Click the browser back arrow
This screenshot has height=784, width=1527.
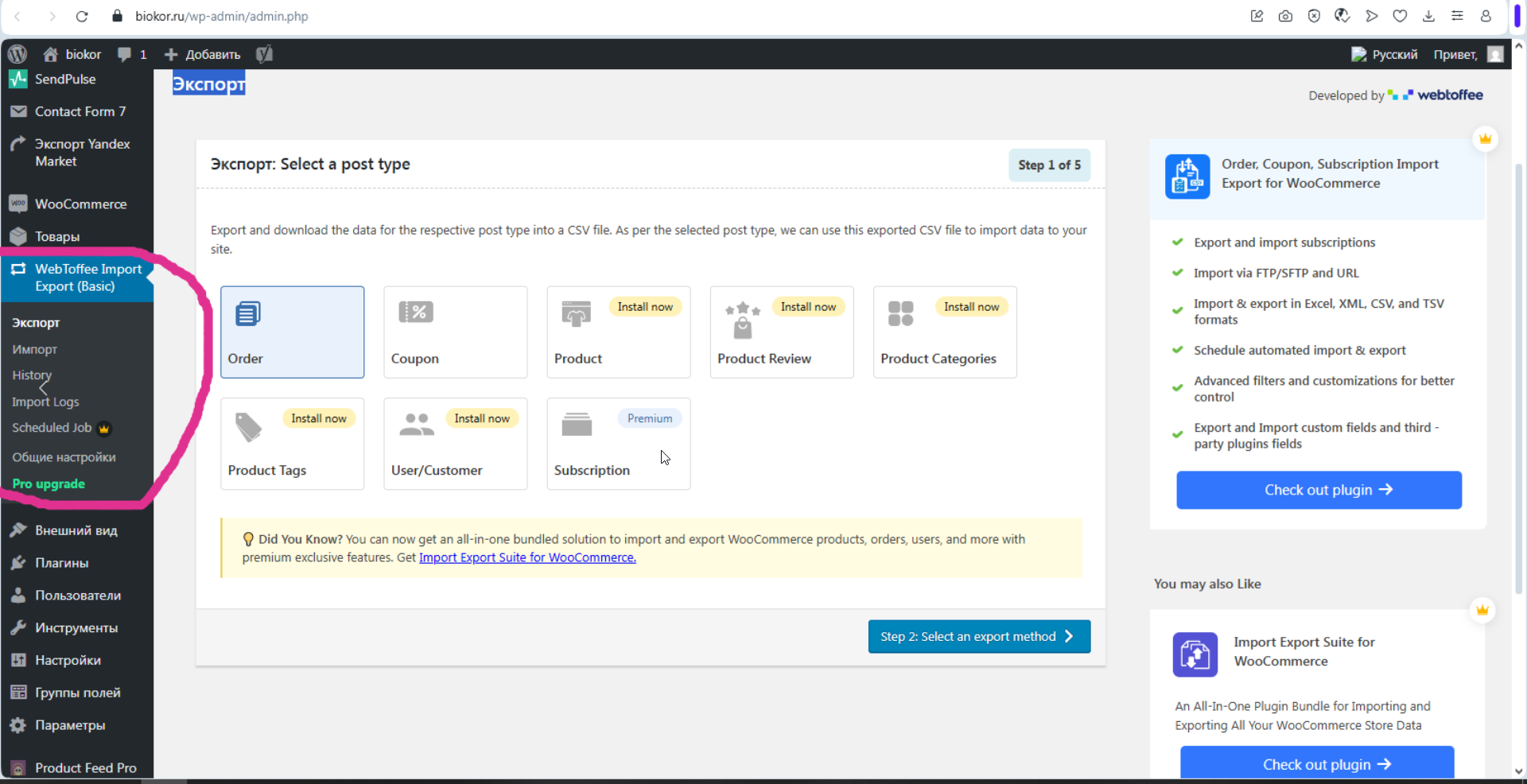tap(17, 16)
